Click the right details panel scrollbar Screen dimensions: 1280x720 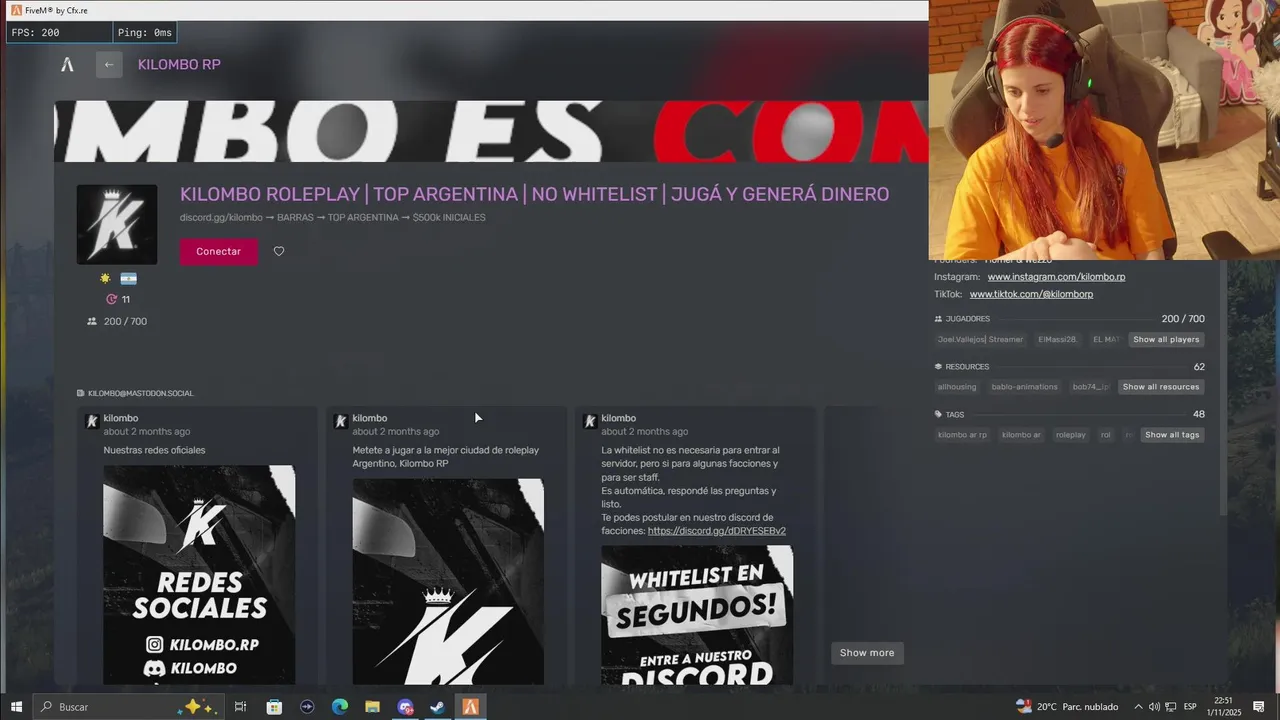coord(1223,388)
